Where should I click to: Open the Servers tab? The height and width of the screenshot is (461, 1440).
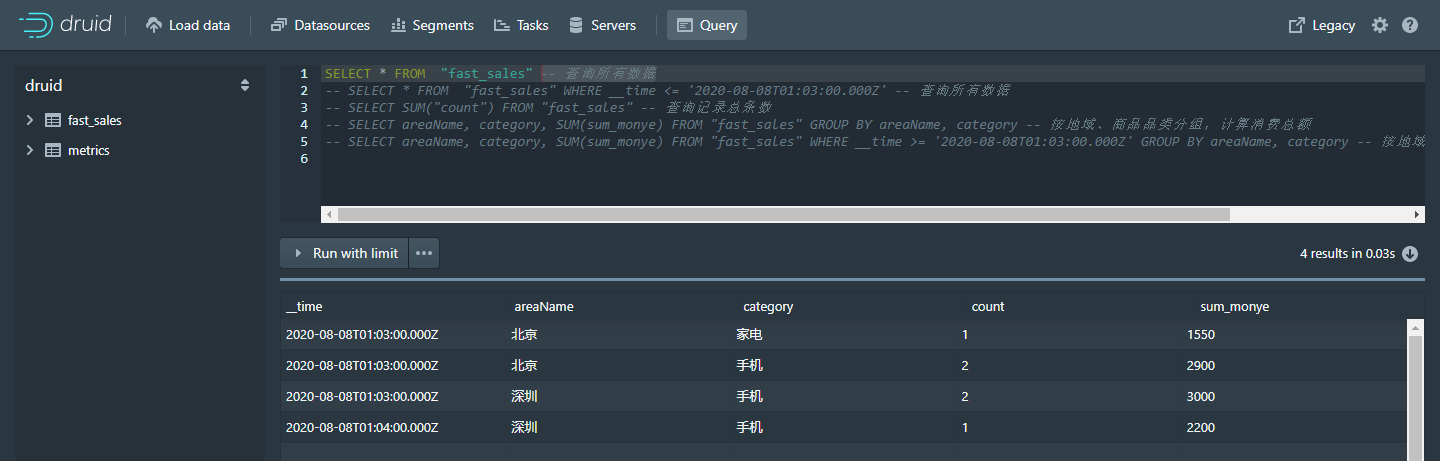pos(602,25)
